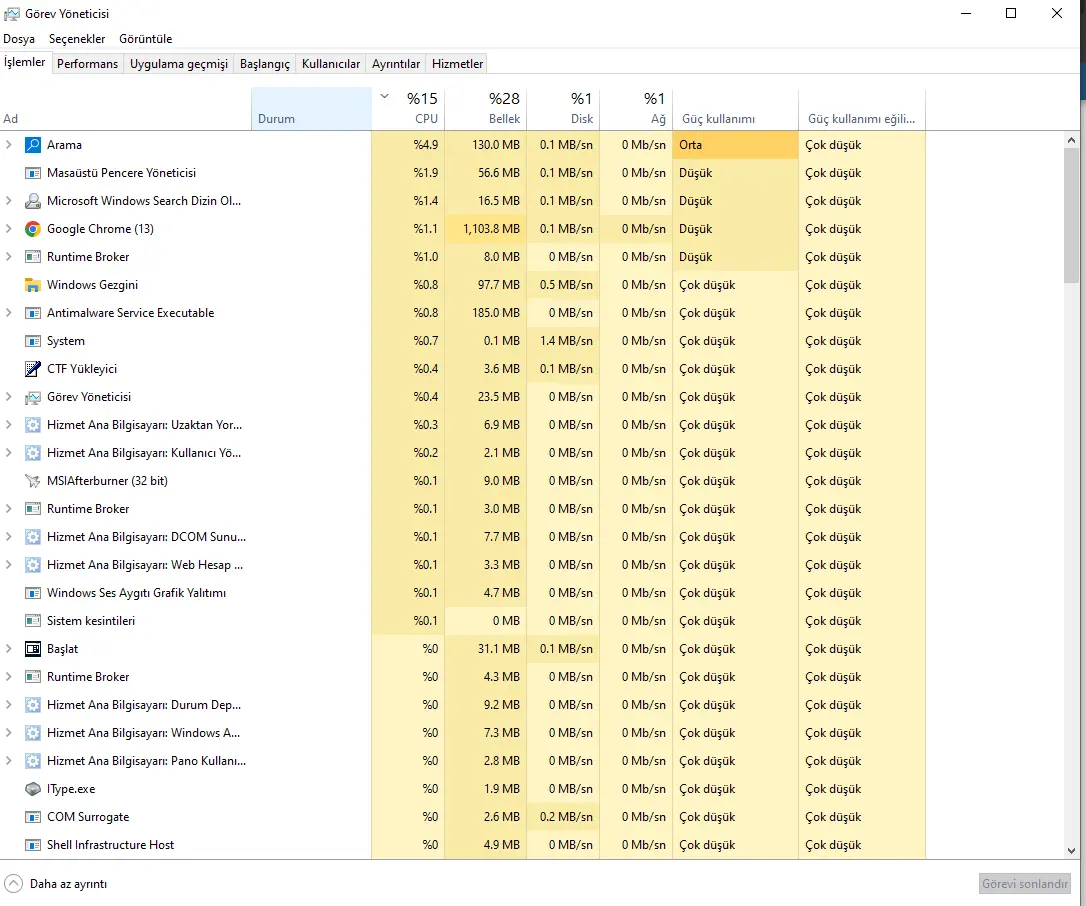
Task: Expand Hizmet Ana Bilgisayarı: Pano Kullanı... row
Action: [x=8, y=761]
